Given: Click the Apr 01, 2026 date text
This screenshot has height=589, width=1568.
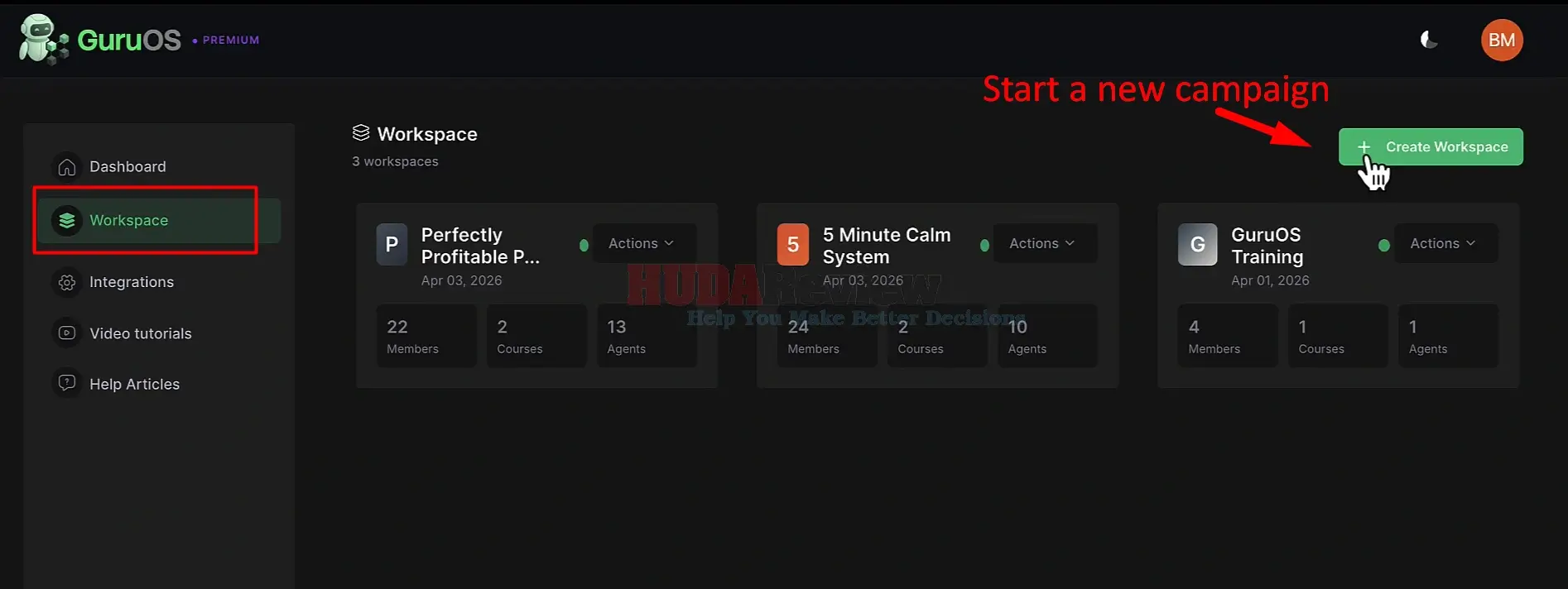Looking at the screenshot, I should coord(1270,280).
